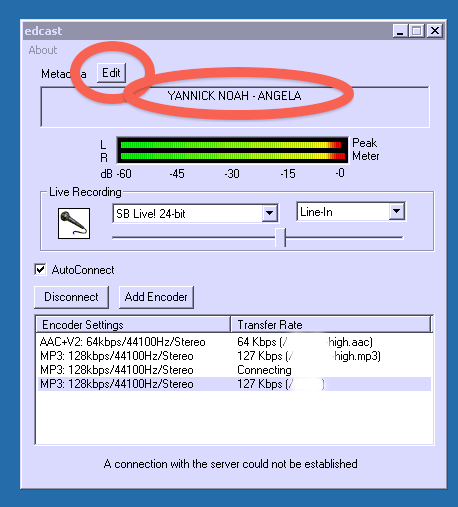Click the connection error status message
The width and height of the screenshot is (458, 507).
point(230,464)
